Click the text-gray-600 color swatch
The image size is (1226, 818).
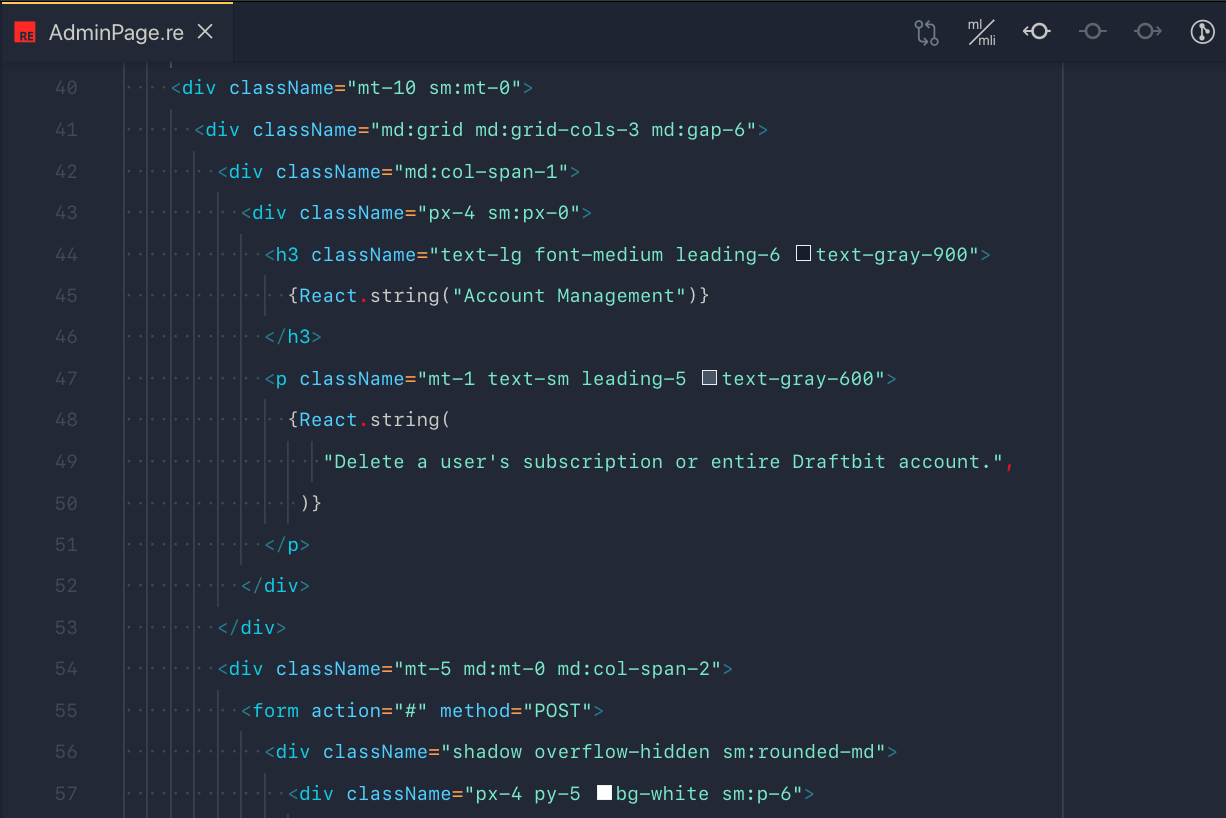(710, 378)
